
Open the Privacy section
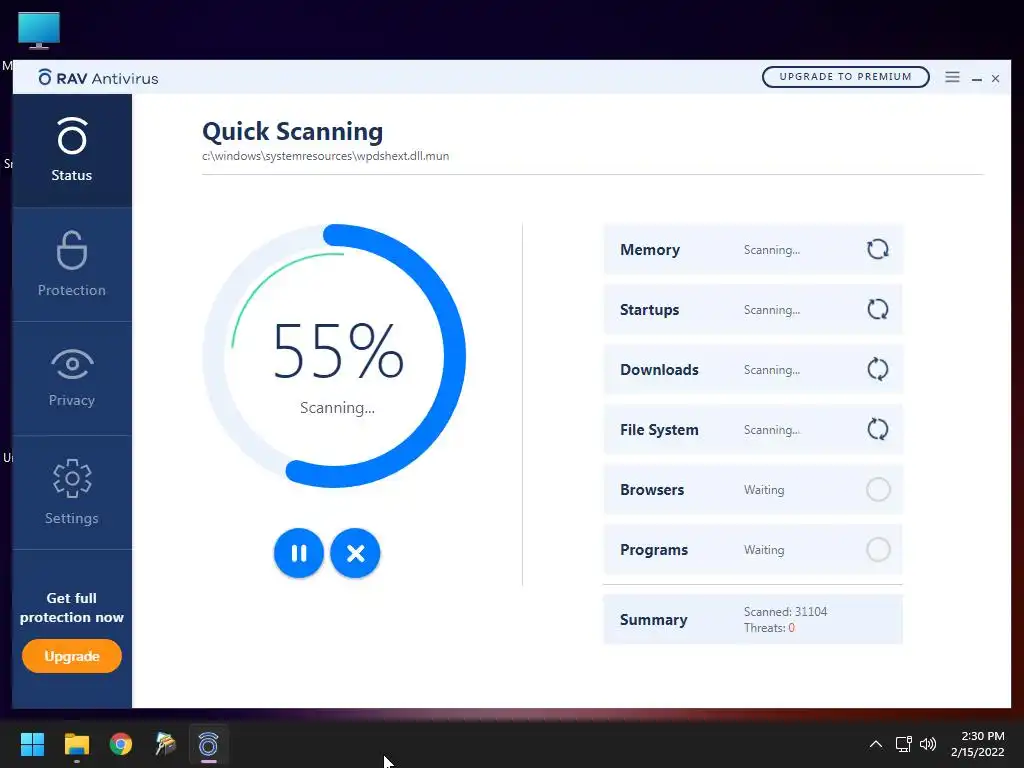[72, 378]
